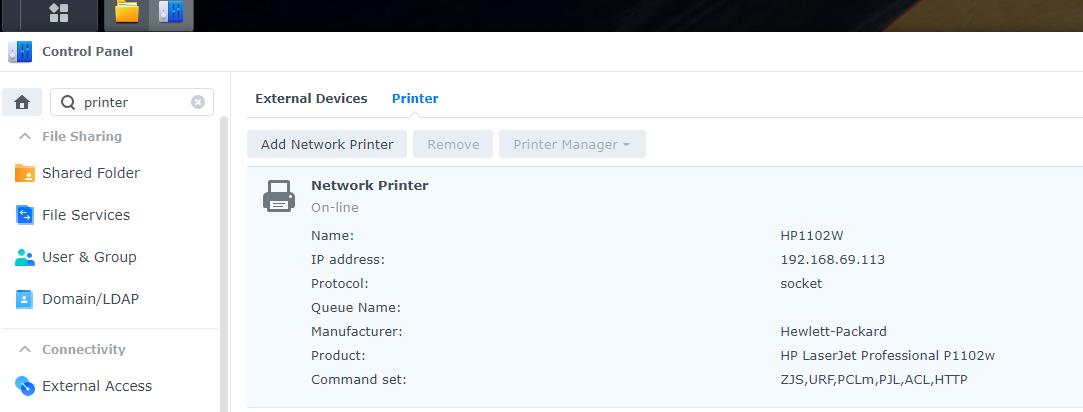The image size is (1083, 412).
Task: Open the Domain/LDAP icon
Action: (x=25, y=300)
